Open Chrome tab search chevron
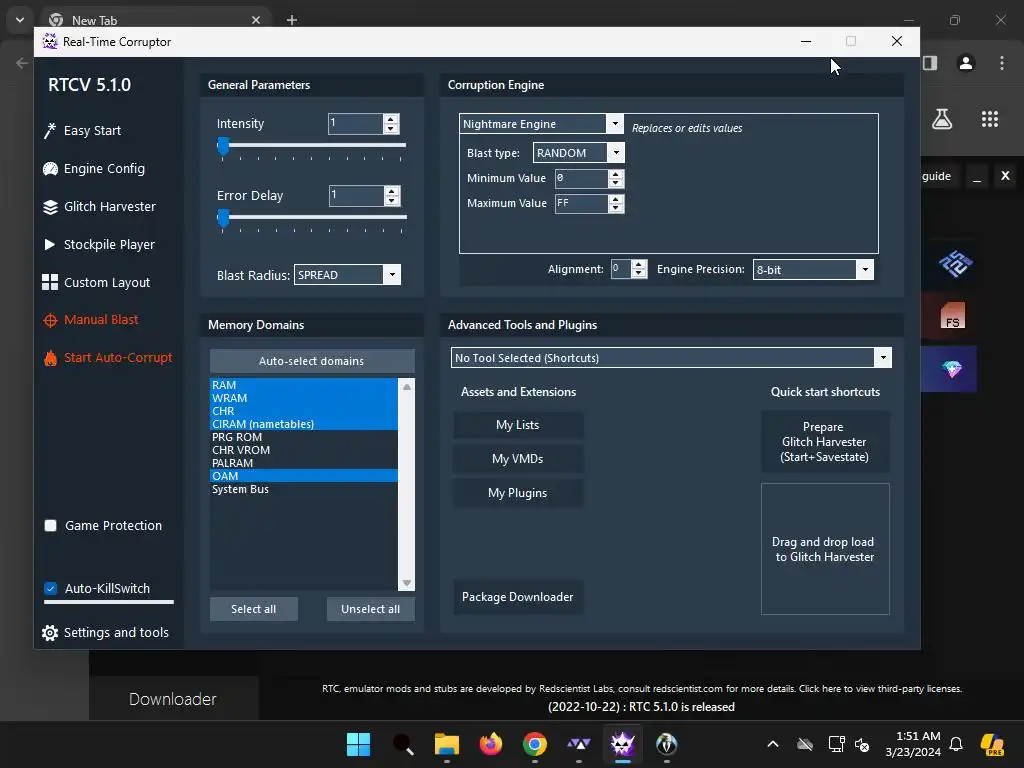Screen dimensions: 1024x768 click(x=20, y=20)
